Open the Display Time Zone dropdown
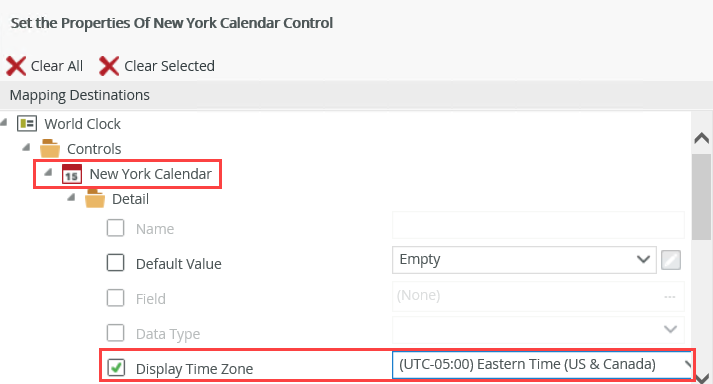Viewport: 713px width, 384px height. pos(542,364)
